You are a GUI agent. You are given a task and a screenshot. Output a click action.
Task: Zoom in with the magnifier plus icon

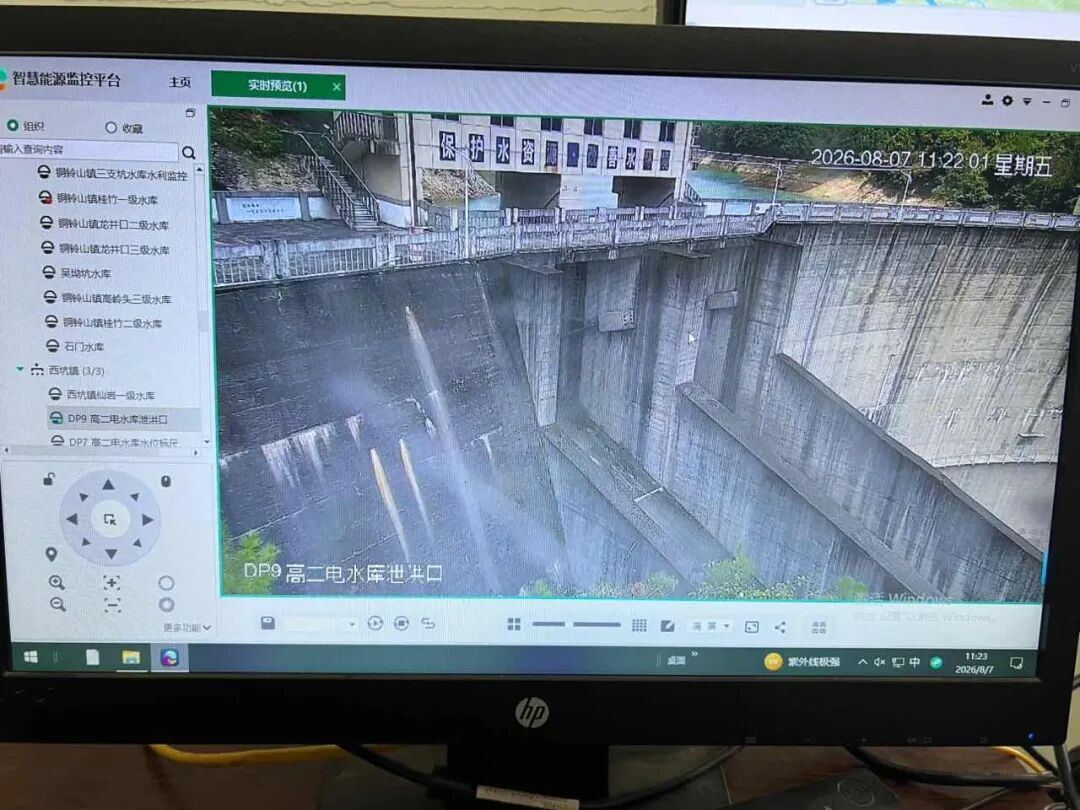57,583
